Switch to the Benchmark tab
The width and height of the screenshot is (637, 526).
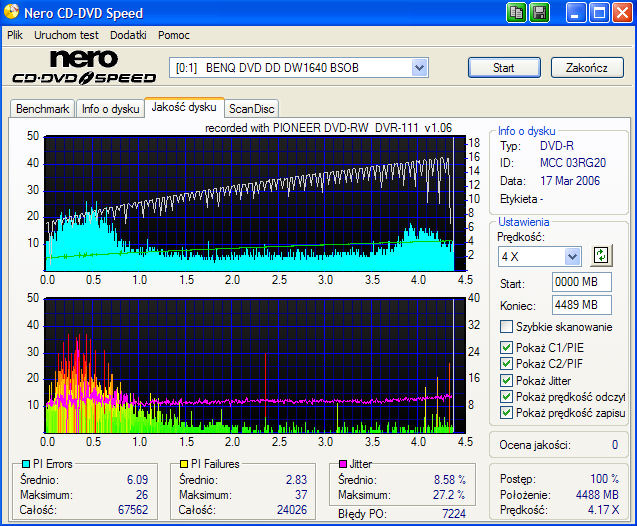coord(42,109)
